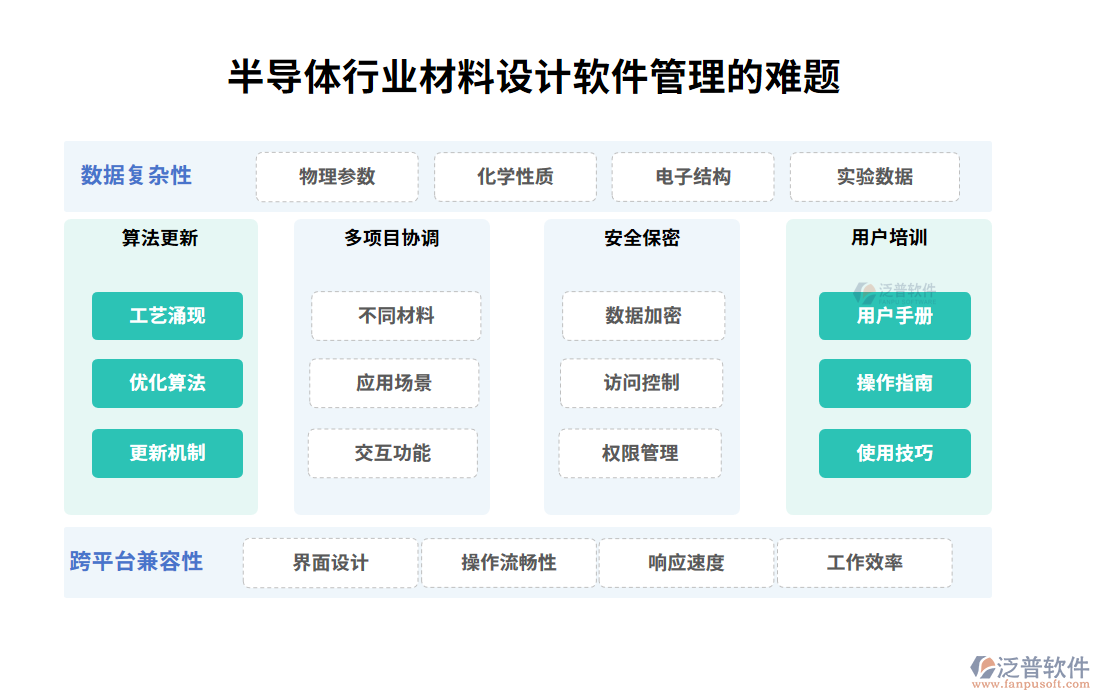Select the 使用技巧 button

pos(894,453)
